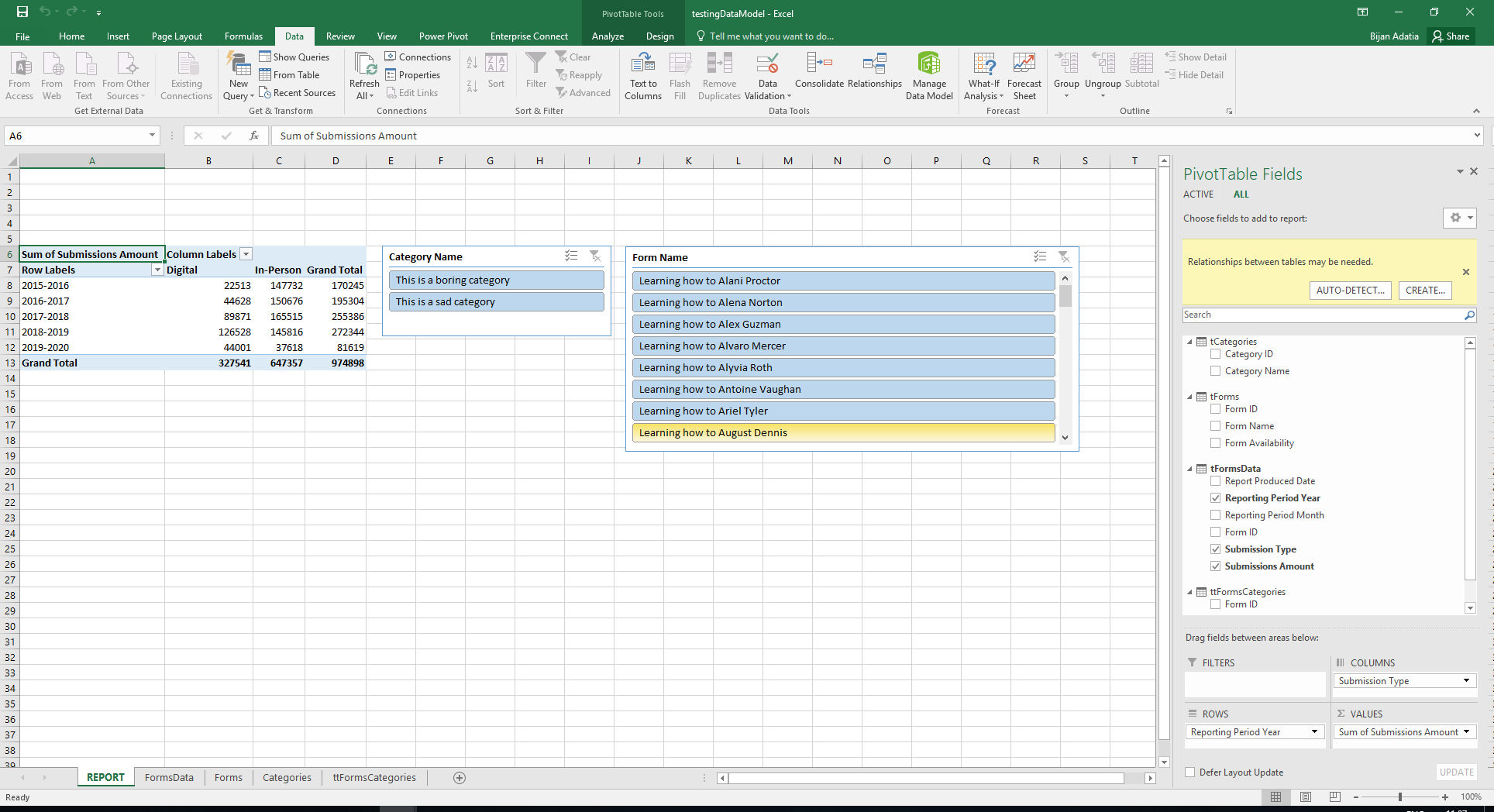
Task: Open Manage Data Model
Action: [x=928, y=76]
